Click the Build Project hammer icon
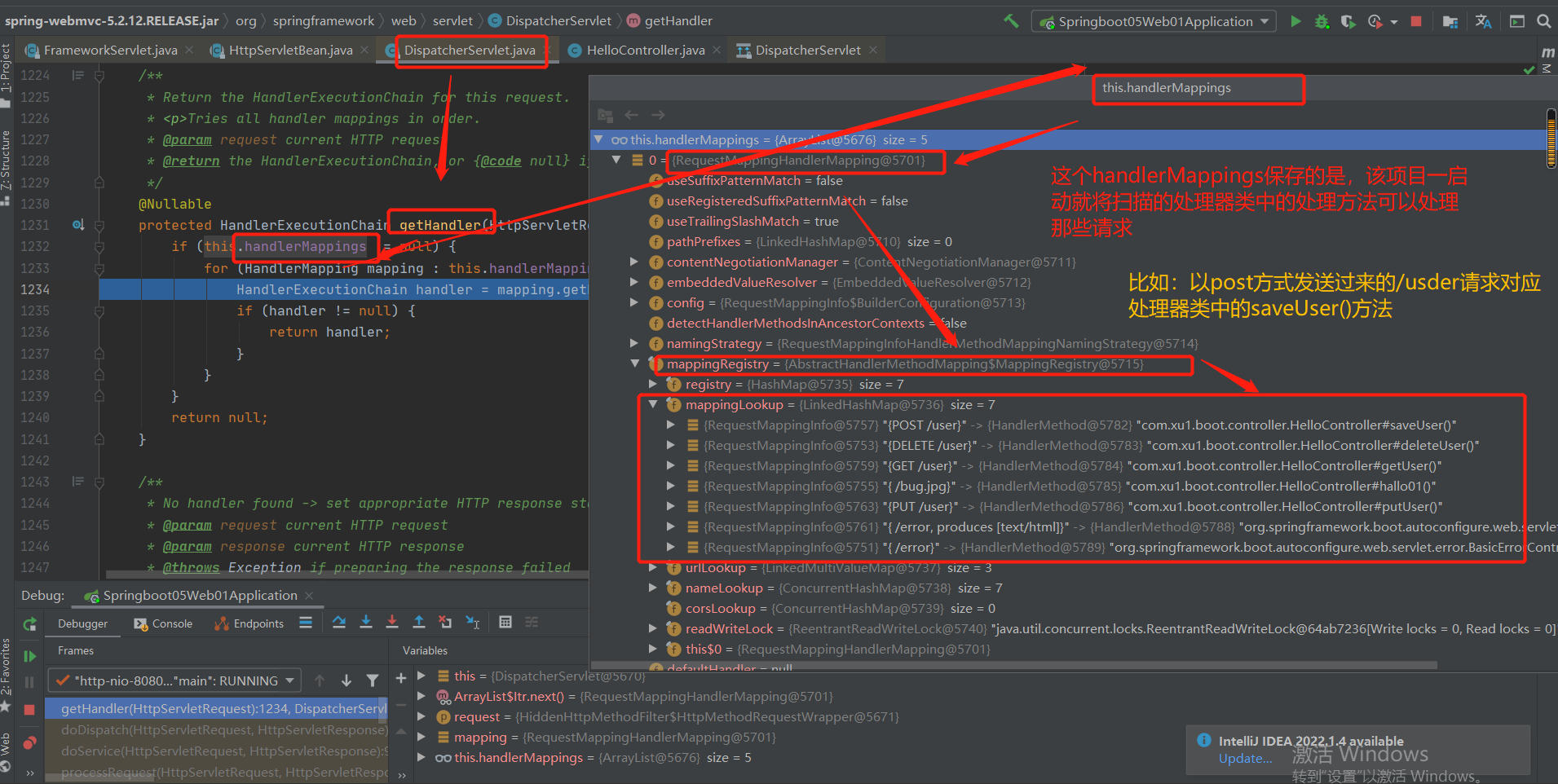Viewport: 1558px width, 784px height. (1011, 21)
